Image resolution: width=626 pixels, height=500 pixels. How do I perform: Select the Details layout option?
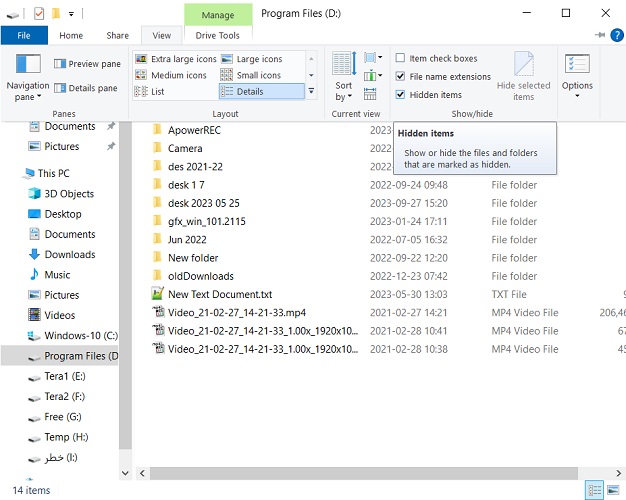[261, 91]
